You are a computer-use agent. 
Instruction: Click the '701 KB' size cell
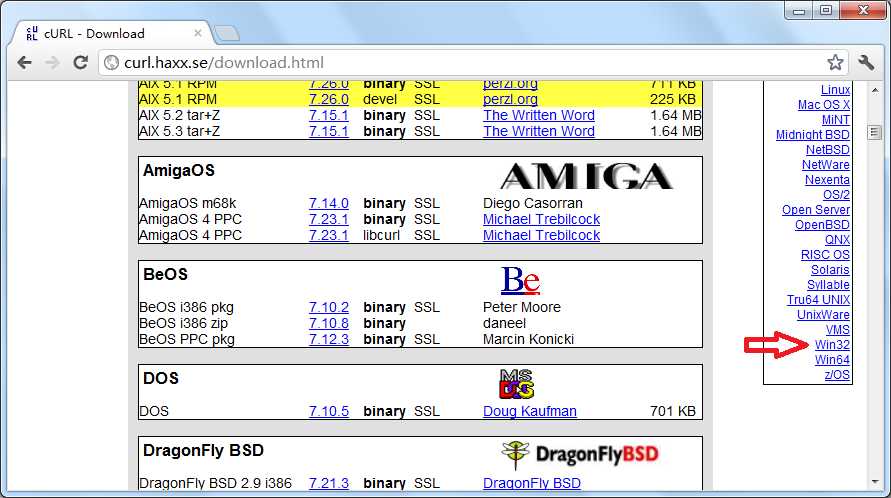pyautogui.click(x=673, y=411)
